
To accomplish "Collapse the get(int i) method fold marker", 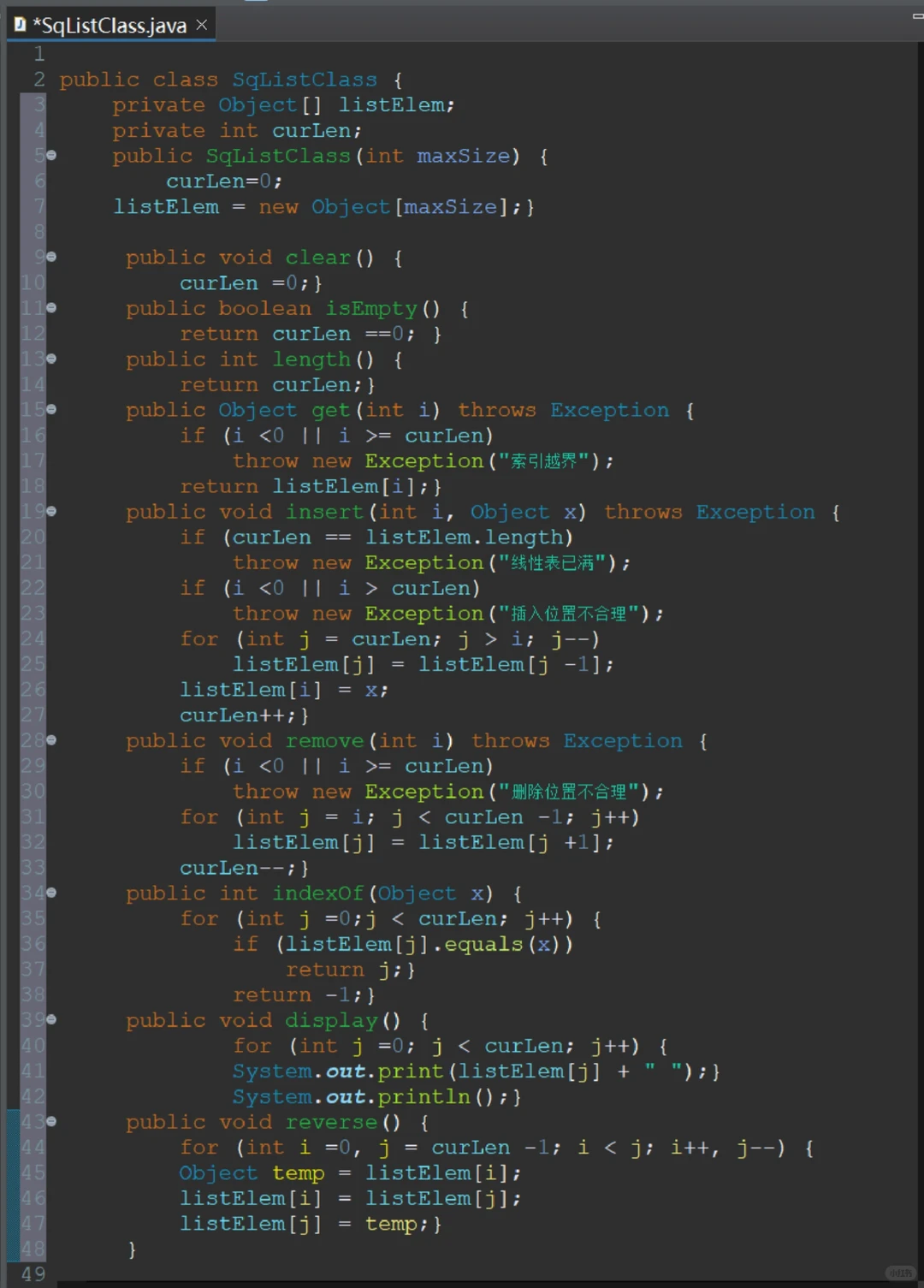I will pyautogui.click(x=51, y=409).
